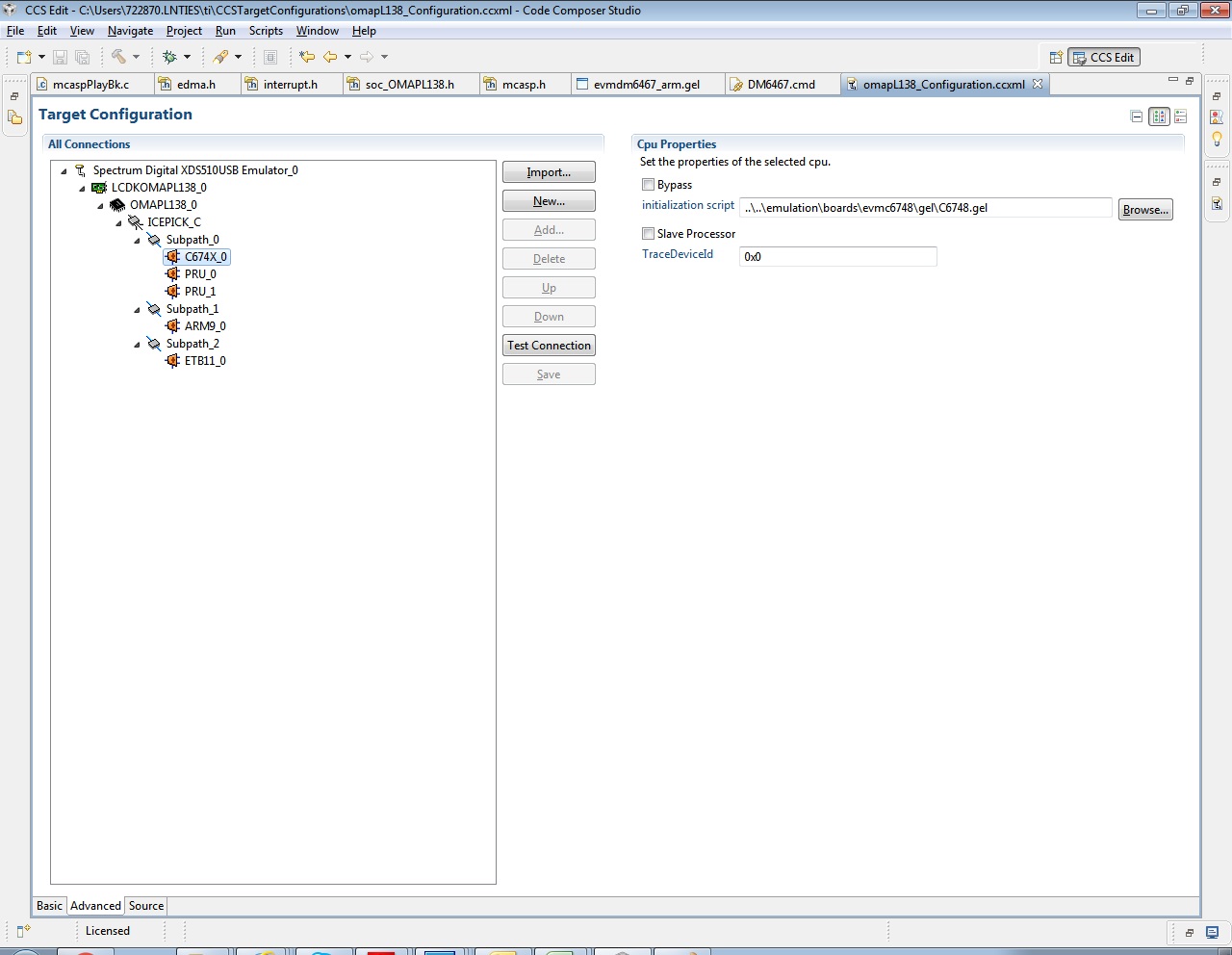Viewport: 1232px width, 955px height.
Task: Click the Debug bug icon
Action: [169, 57]
